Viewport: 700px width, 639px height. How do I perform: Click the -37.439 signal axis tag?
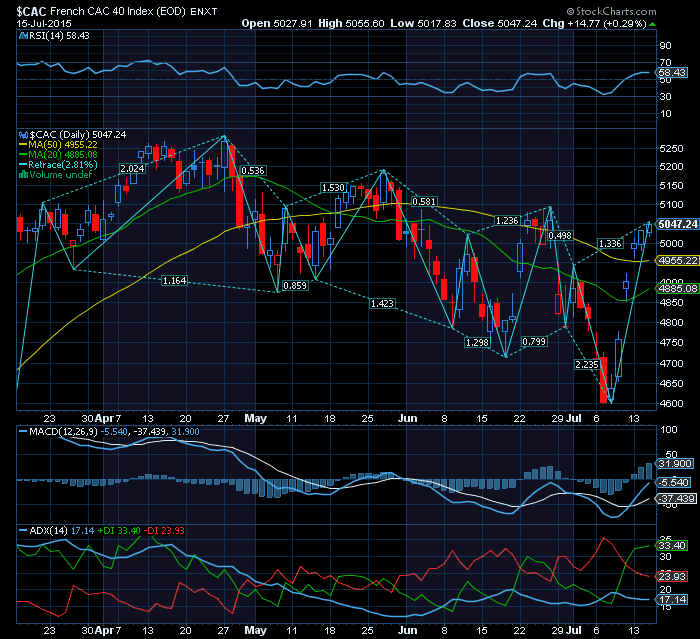click(675, 498)
